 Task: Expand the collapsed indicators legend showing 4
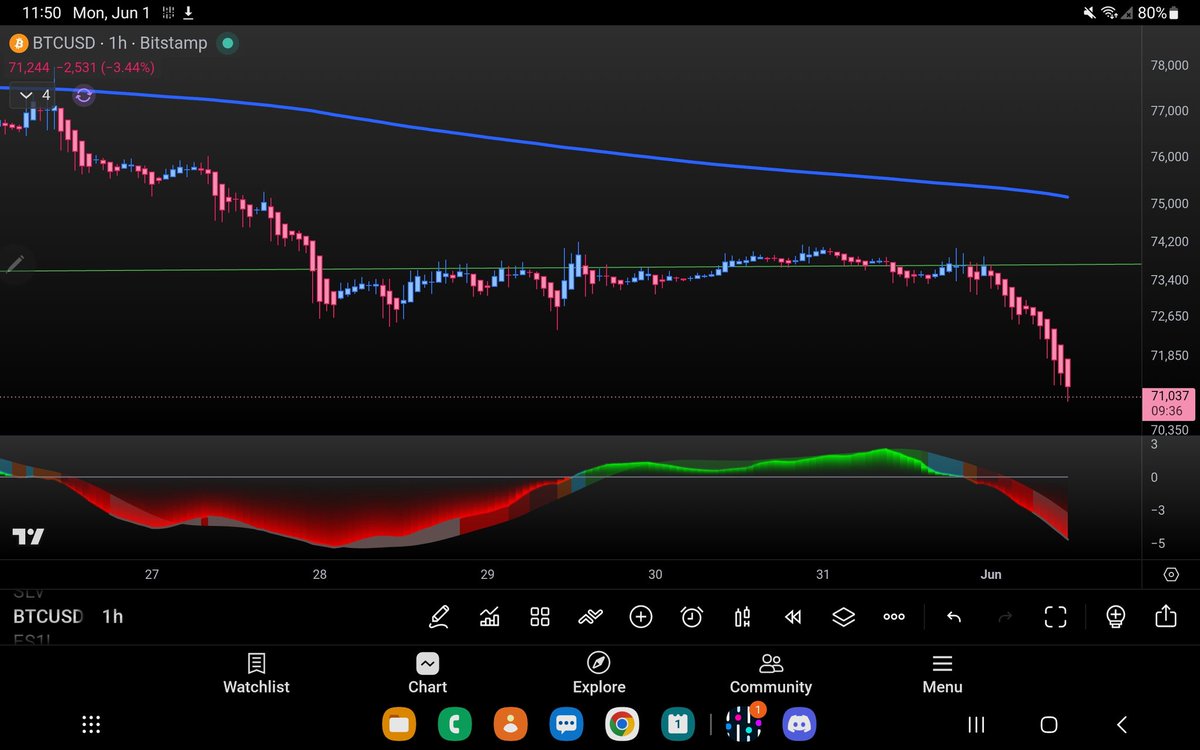click(x=36, y=95)
